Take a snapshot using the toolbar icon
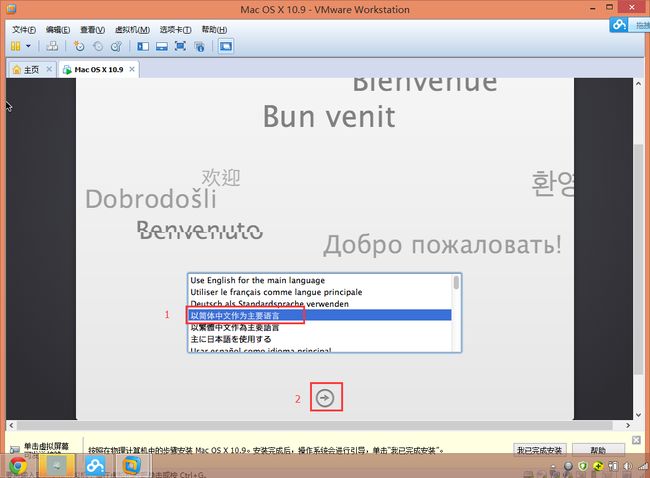This screenshot has height=478, width=650. tap(78, 46)
